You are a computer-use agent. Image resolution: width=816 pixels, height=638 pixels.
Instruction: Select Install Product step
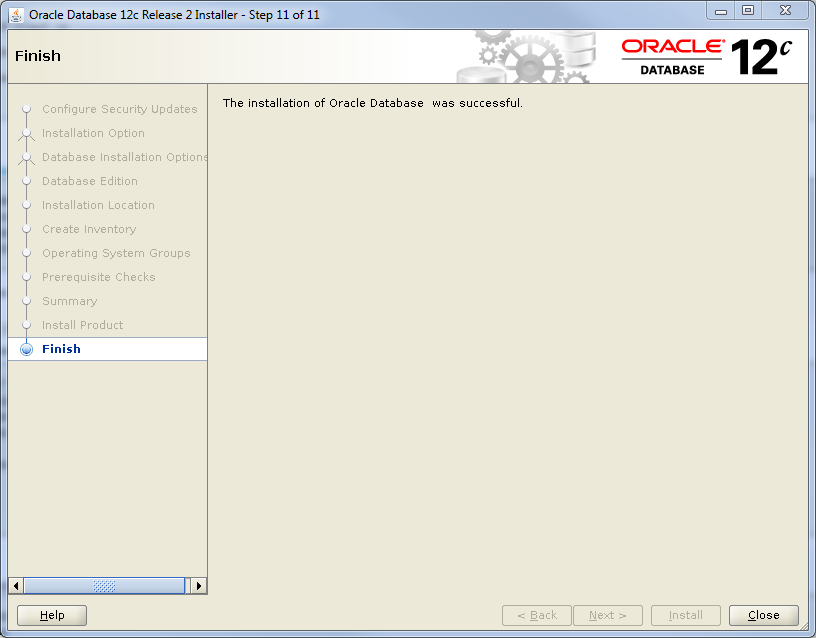coord(83,325)
